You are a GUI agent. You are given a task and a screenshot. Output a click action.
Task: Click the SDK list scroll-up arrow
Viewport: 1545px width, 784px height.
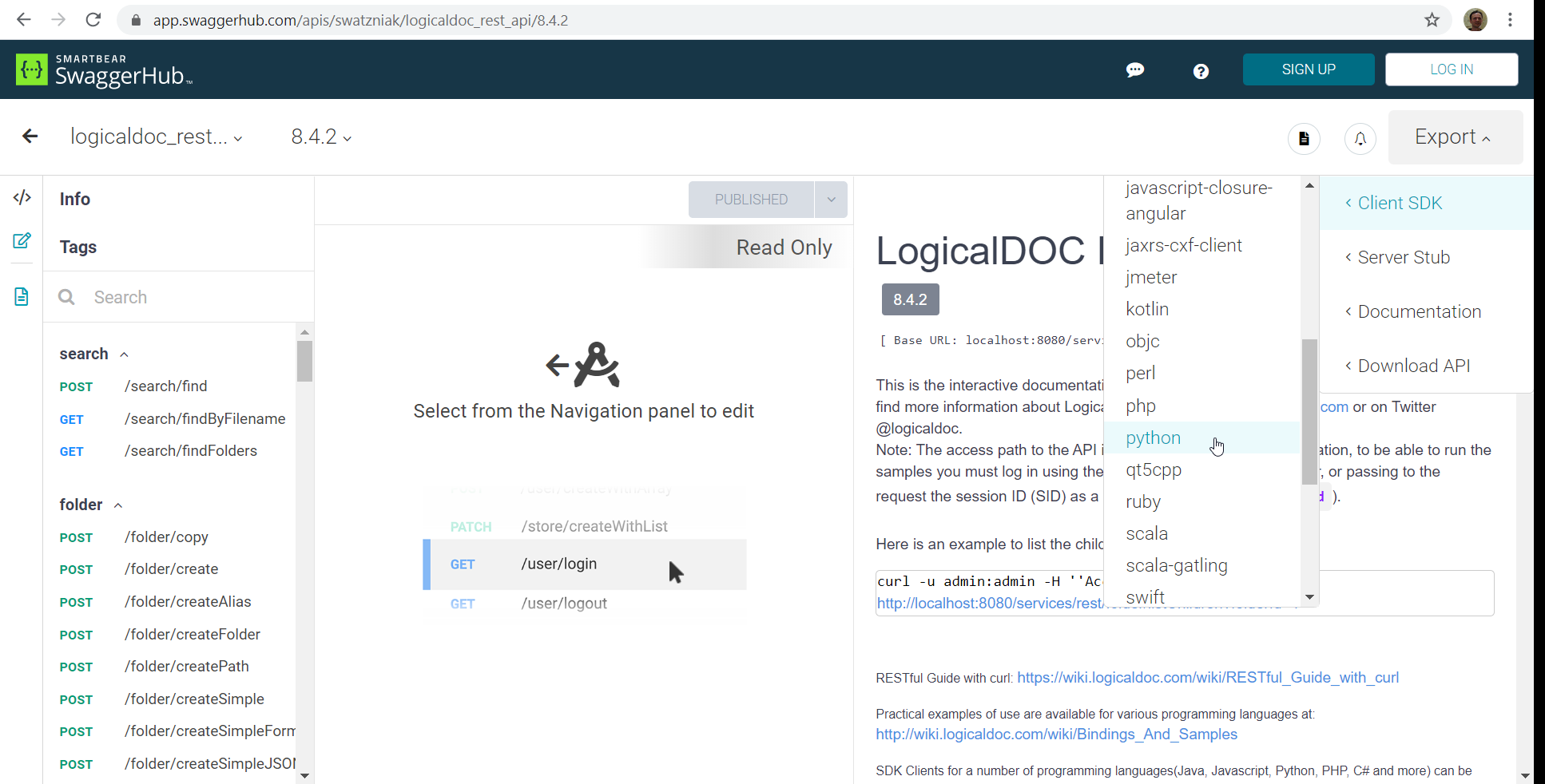click(x=1309, y=185)
